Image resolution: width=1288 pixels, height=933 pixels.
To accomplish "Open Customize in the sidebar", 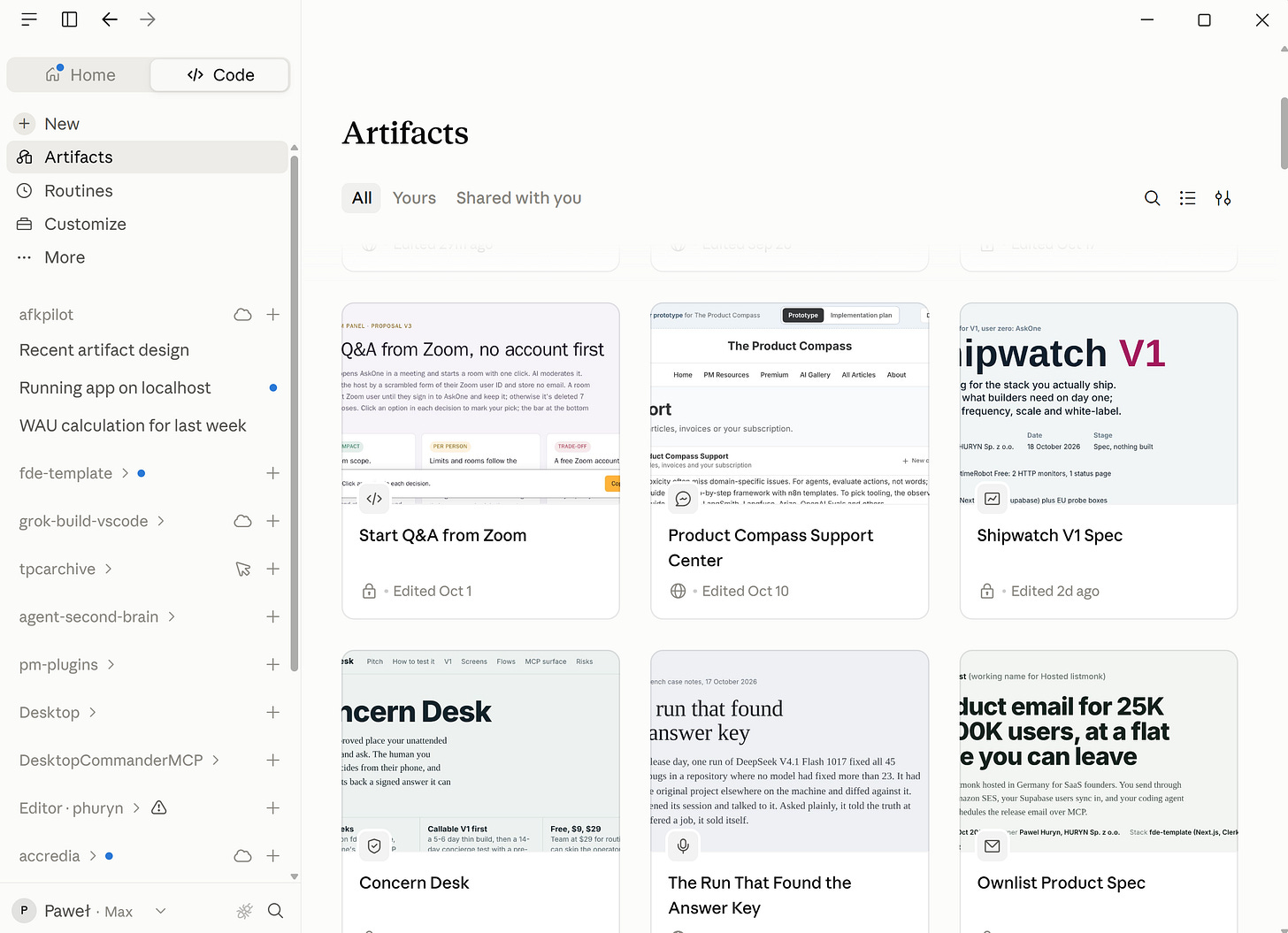I will tap(147, 225).
